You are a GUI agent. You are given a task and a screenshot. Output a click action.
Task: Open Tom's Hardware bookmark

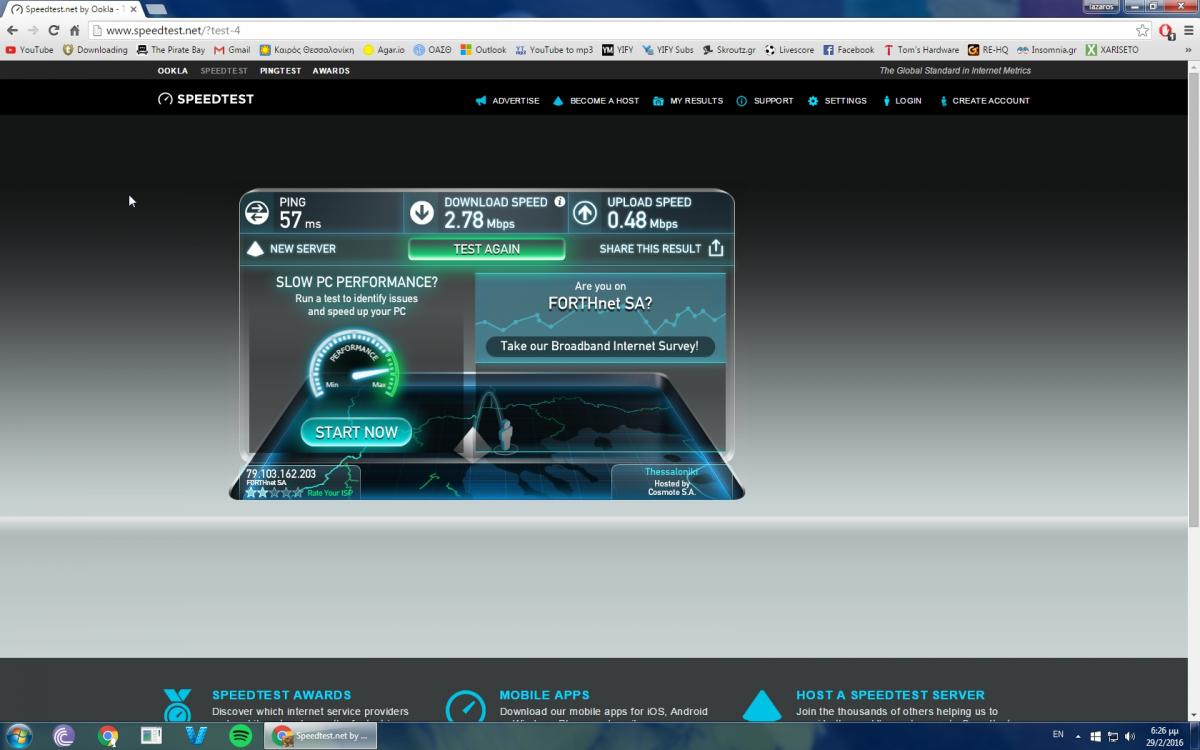[921, 50]
